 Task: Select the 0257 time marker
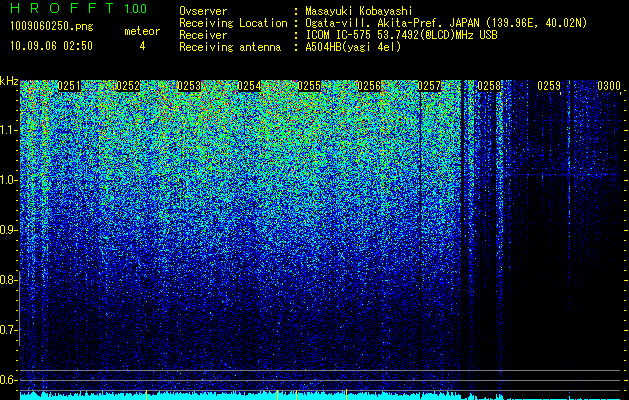tap(429, 86)
